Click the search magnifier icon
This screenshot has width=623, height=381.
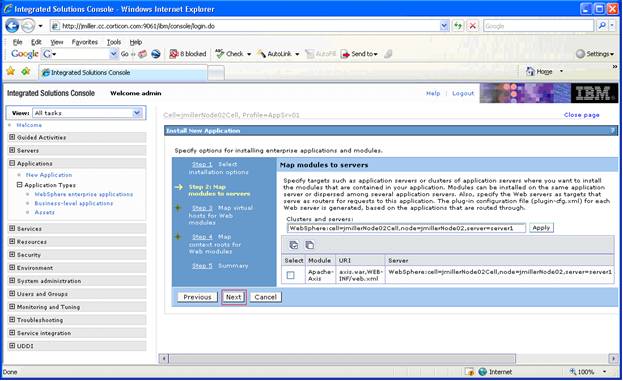pos(602,26)
